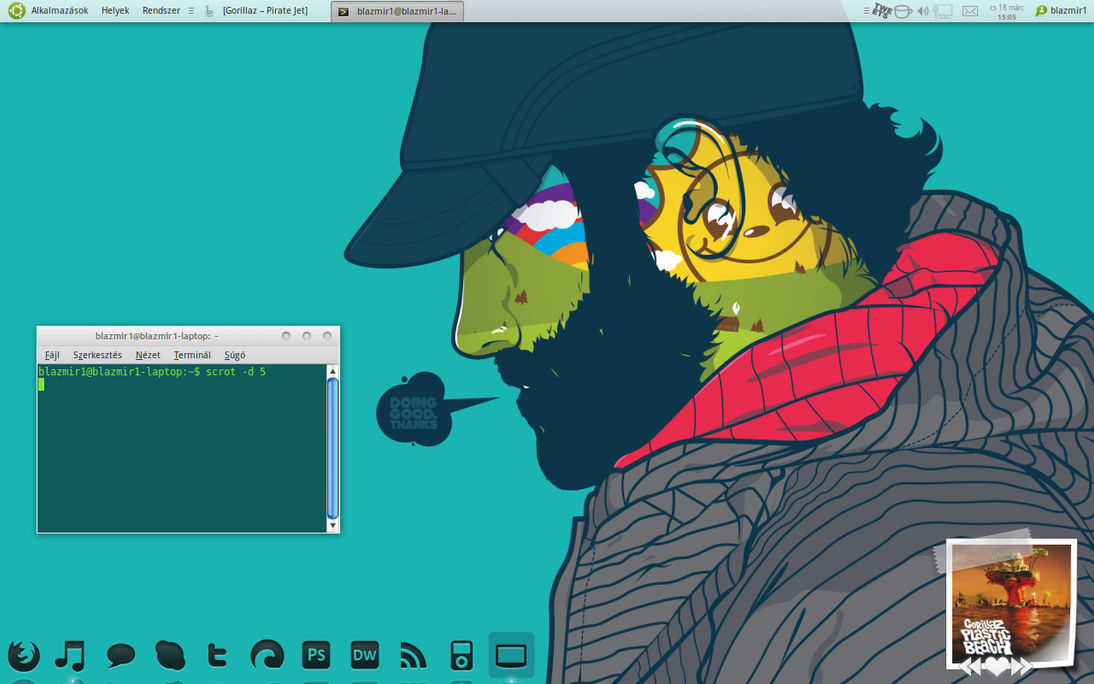
Task: Open the Nézet menu in the terminal
Action: coord(148,355)
